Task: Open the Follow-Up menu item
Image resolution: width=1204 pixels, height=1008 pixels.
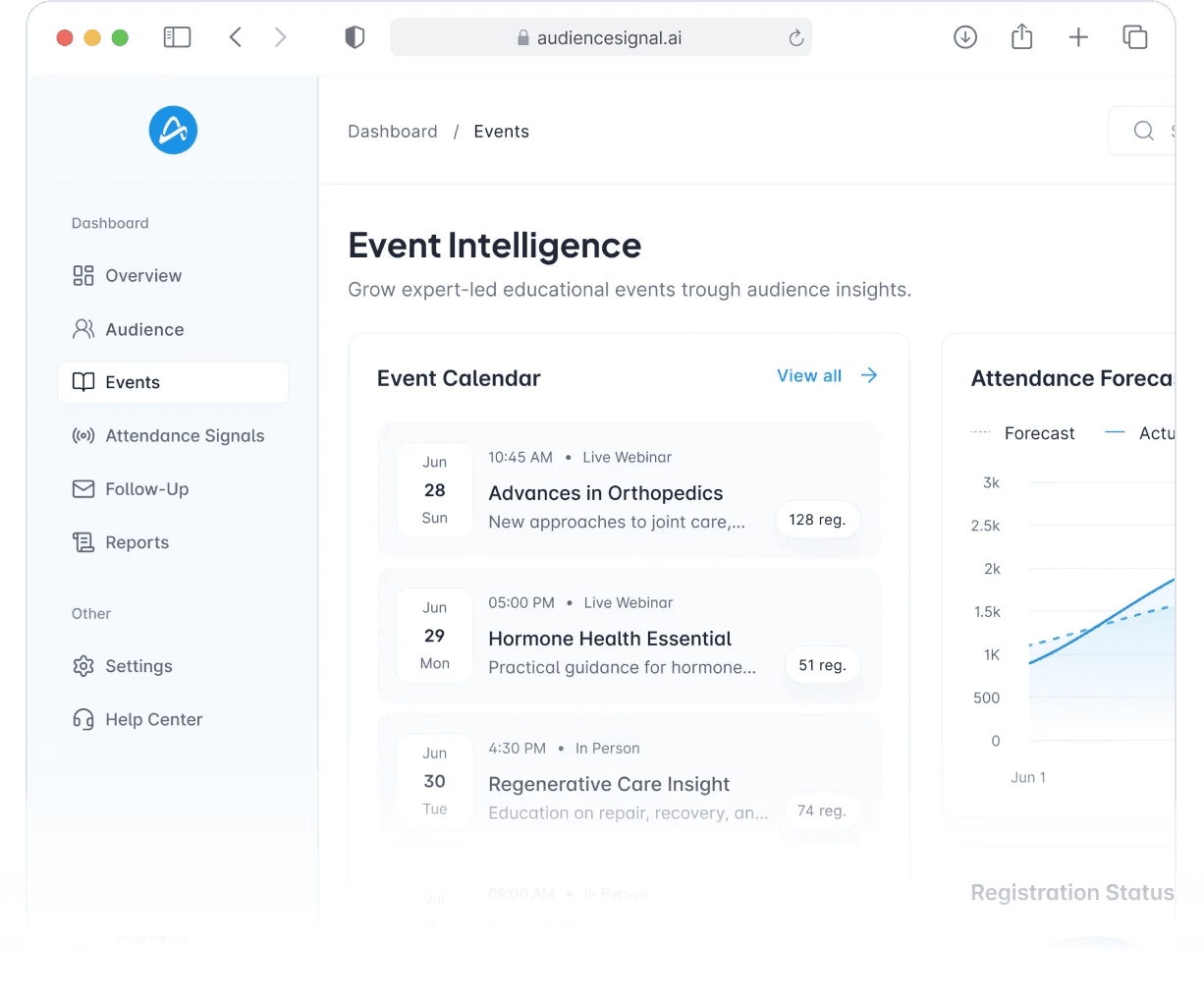Action: pos(173,488)
